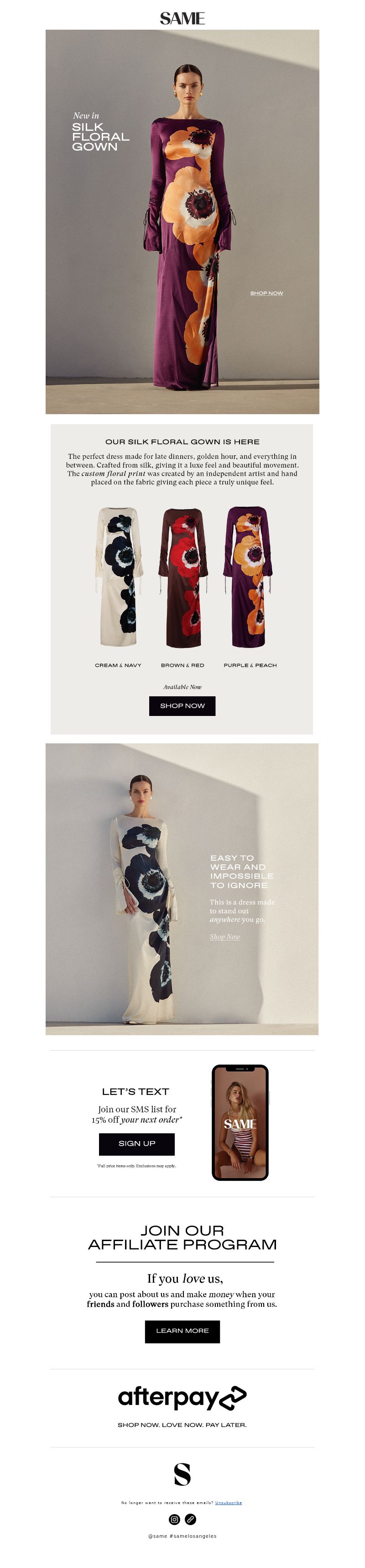Click the PURPLE & PEACH label
Screen dimensions: 365x1568
250,665
